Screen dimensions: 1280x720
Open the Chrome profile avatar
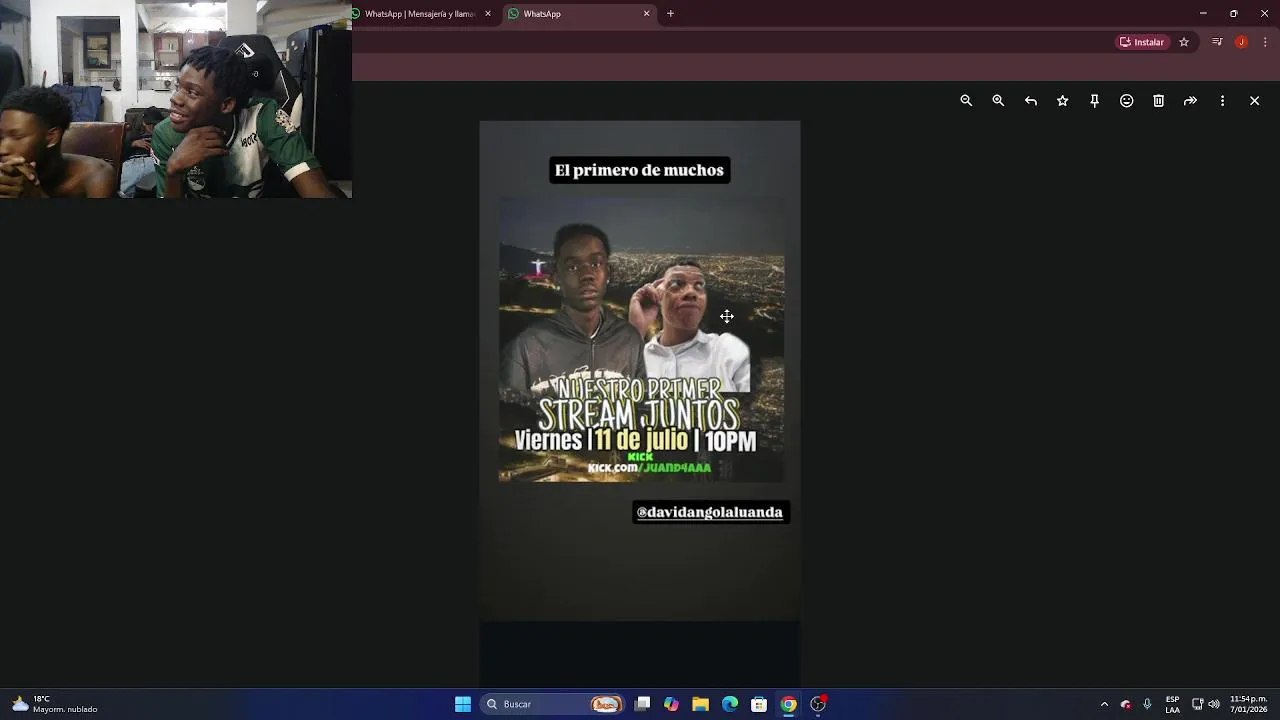coord(1241,42)
